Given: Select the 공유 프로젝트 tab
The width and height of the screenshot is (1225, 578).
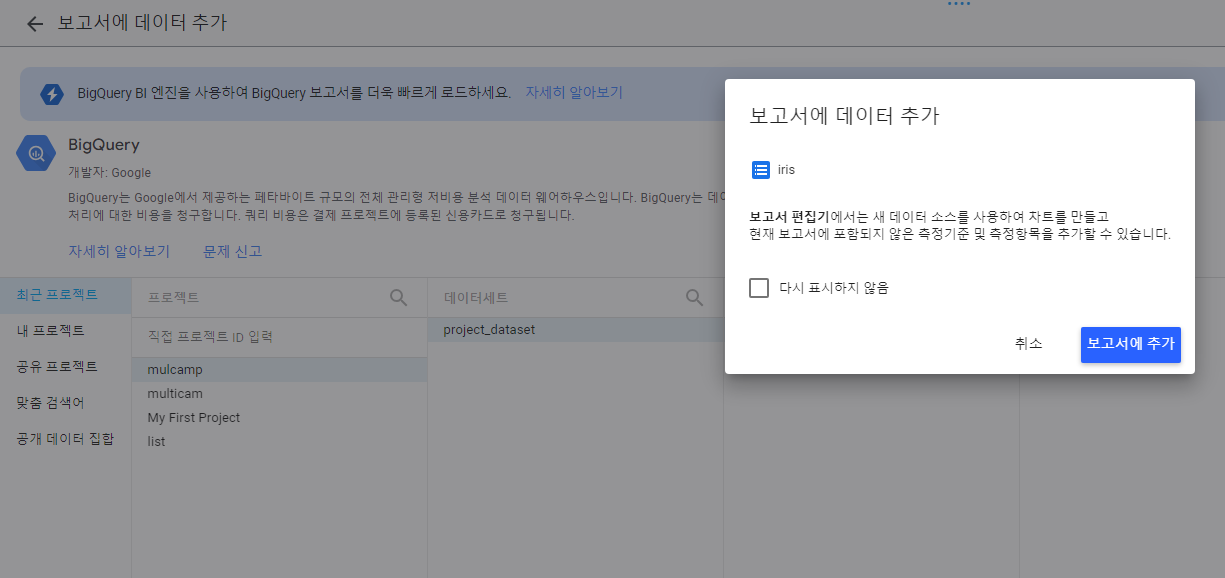Looking at the screenshot, I should pos(66,366).
